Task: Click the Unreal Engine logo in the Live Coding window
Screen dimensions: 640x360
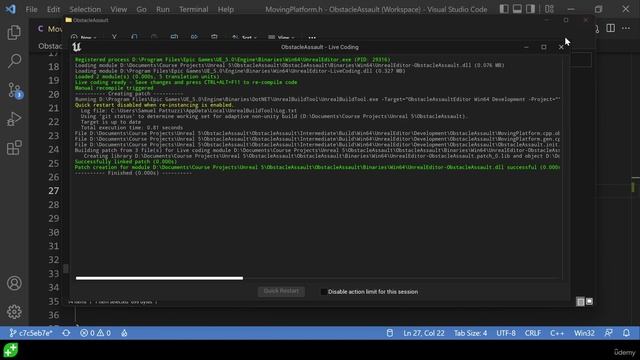Action: (76, 47)
